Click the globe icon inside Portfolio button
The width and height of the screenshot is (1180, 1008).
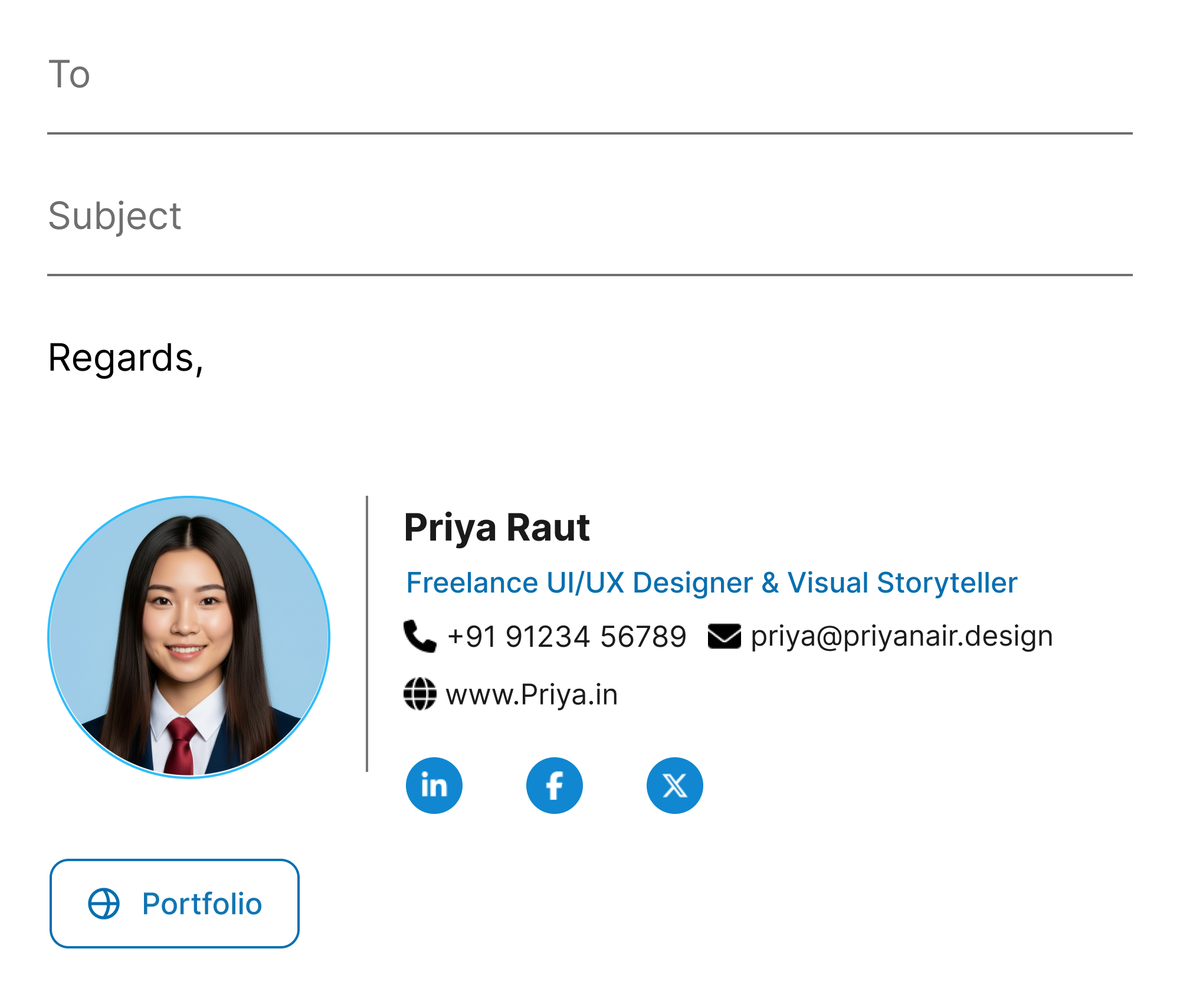point(104,904)
